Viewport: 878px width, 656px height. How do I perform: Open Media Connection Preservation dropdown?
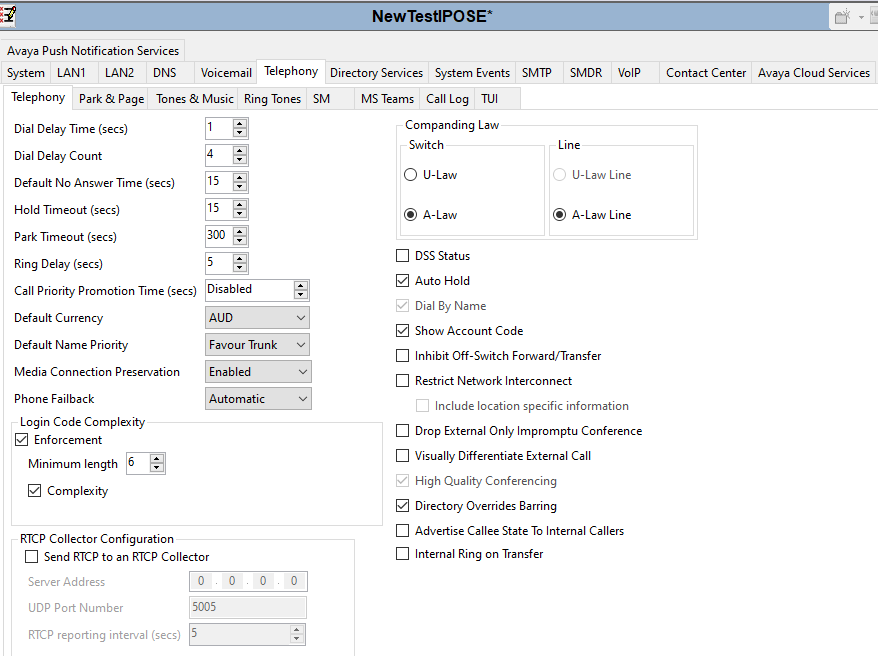pos(258,372)
